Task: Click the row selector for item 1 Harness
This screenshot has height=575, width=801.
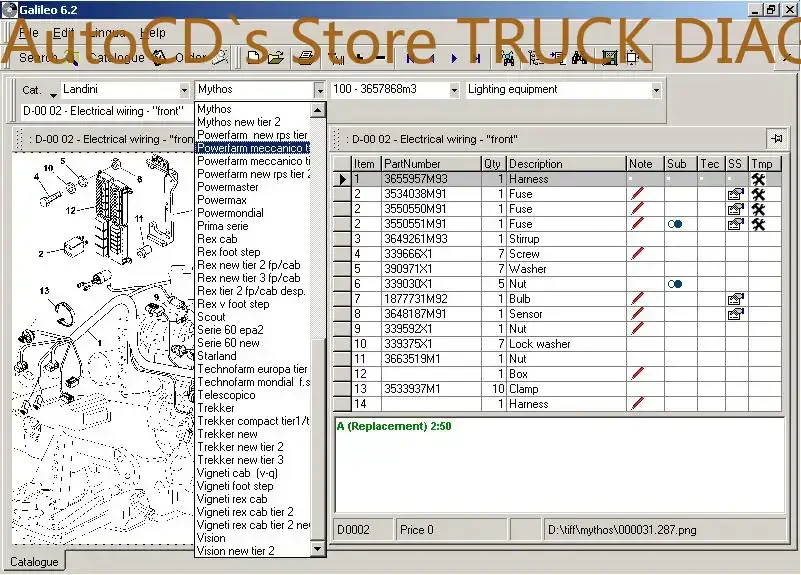Action: click(342, 179)
